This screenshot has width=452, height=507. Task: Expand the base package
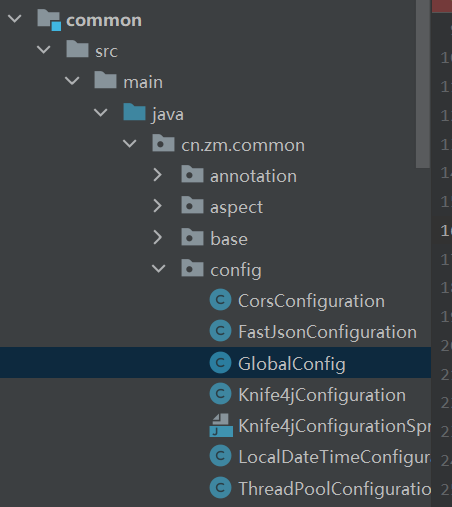tap(157, 238)
